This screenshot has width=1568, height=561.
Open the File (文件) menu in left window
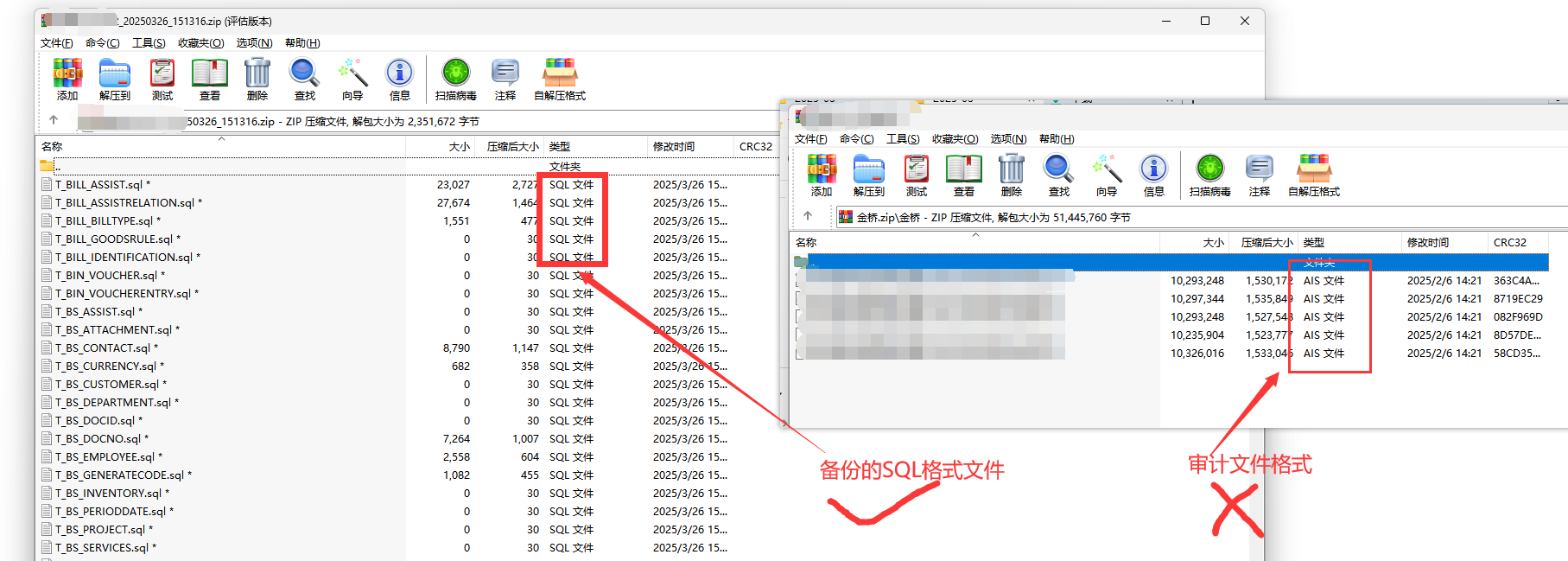pyautogui.click(x=56, y=43)
